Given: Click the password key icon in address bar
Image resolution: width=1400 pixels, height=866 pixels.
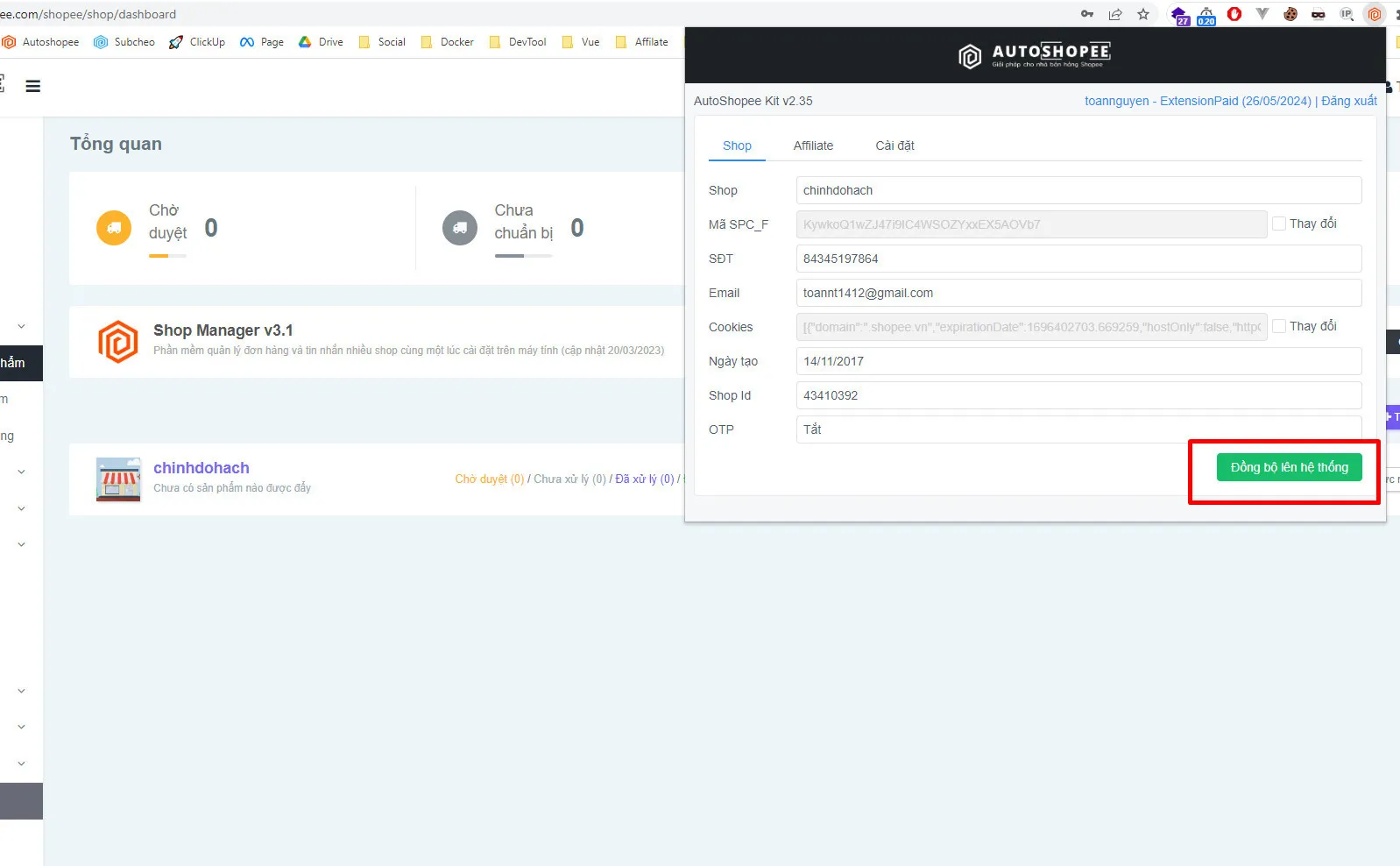Looking at the screenshot, I should click(1087, 14).
